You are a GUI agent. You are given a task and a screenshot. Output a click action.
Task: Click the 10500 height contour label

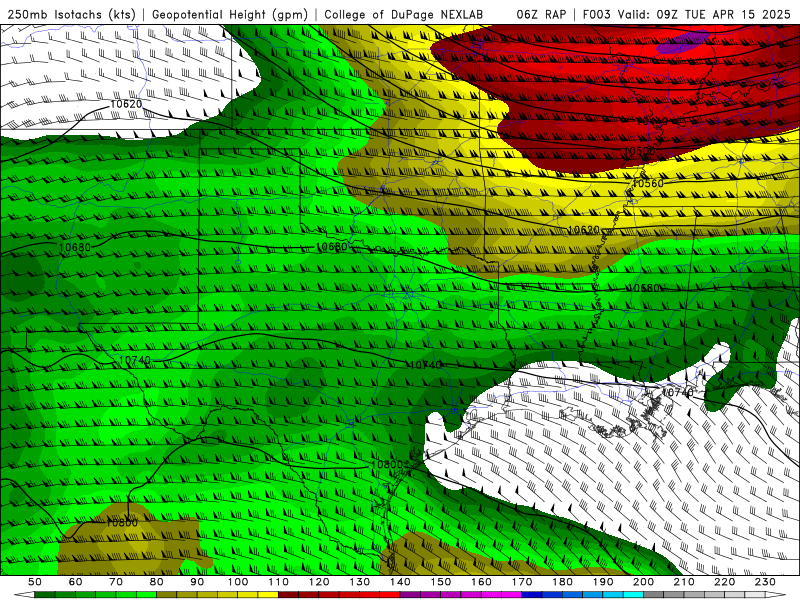point(640,152)
